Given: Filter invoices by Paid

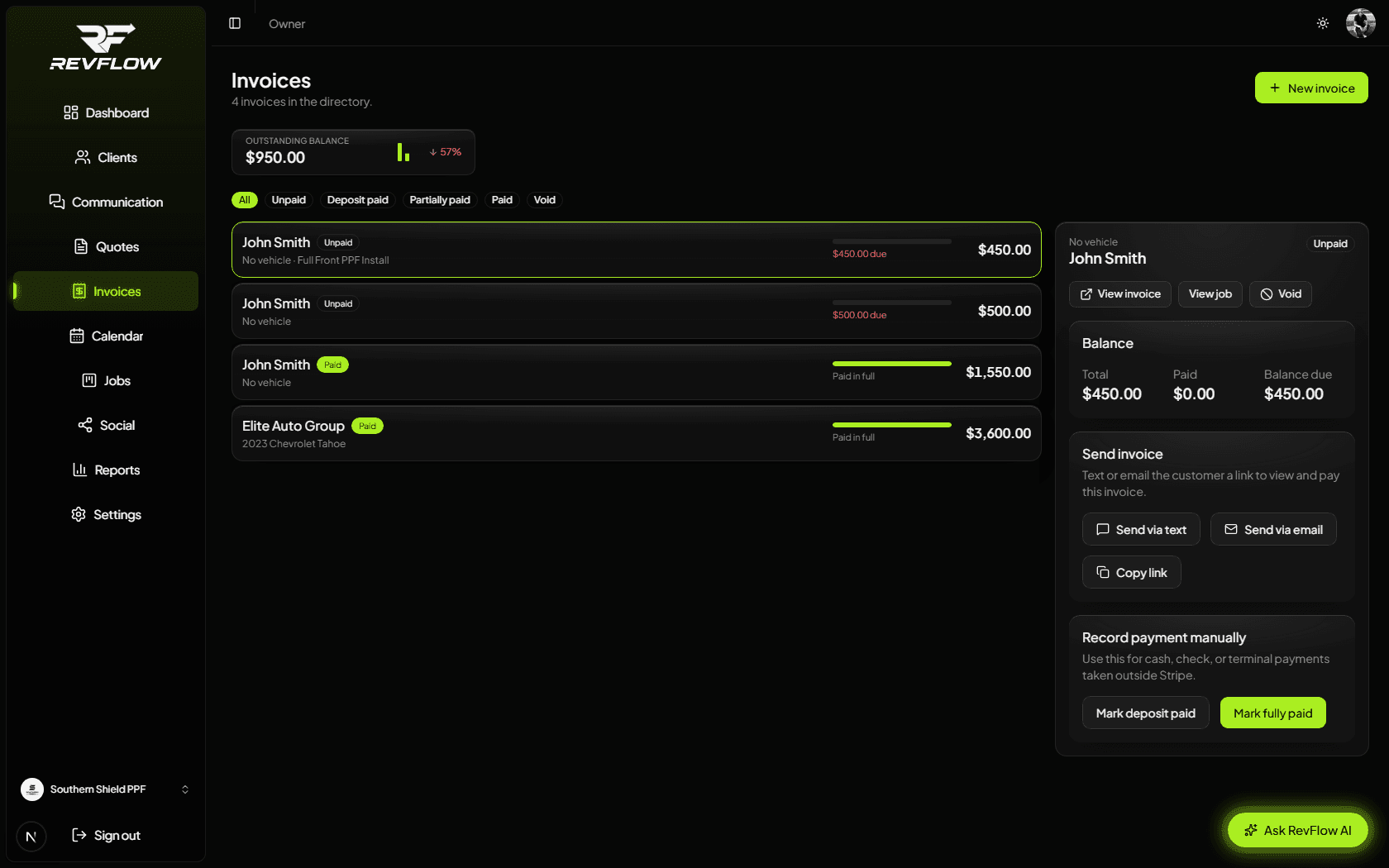Looking at the screenshot, I should pyautogui.click(x=502, y=200).
